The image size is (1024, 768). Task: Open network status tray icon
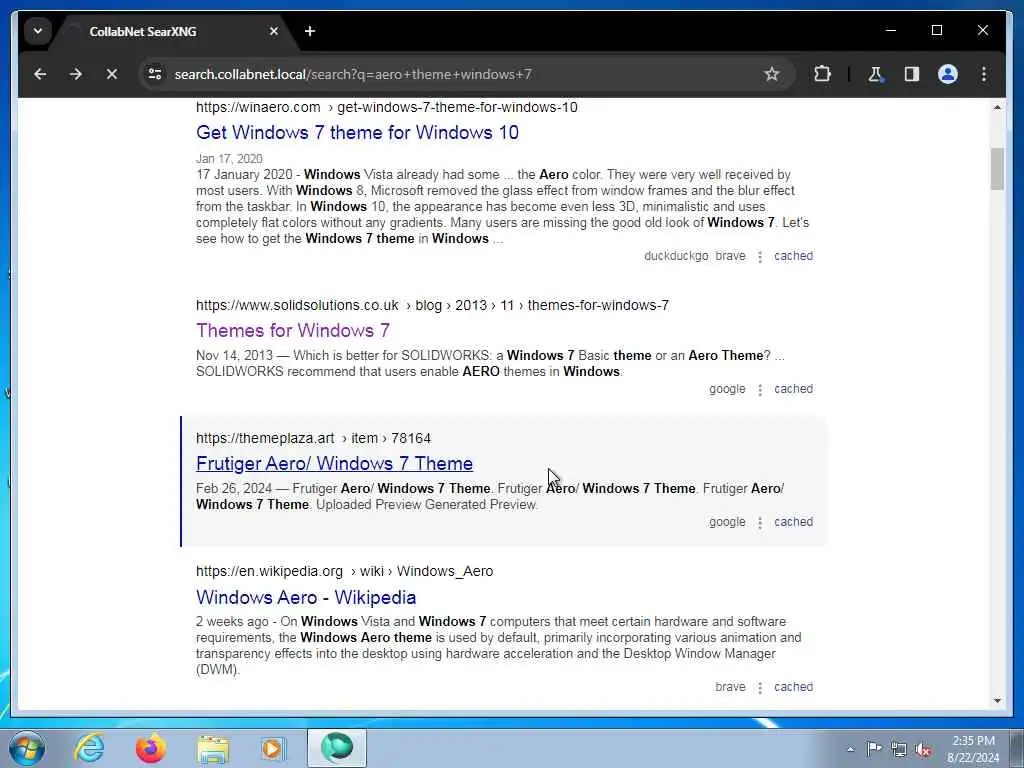pos(899,749)
